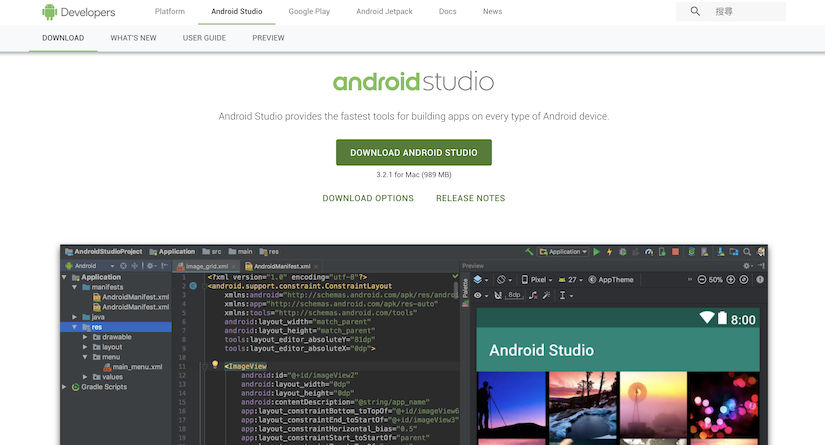
Task: Open the orientation rotate dropdown
Action: tap(505, 280)
